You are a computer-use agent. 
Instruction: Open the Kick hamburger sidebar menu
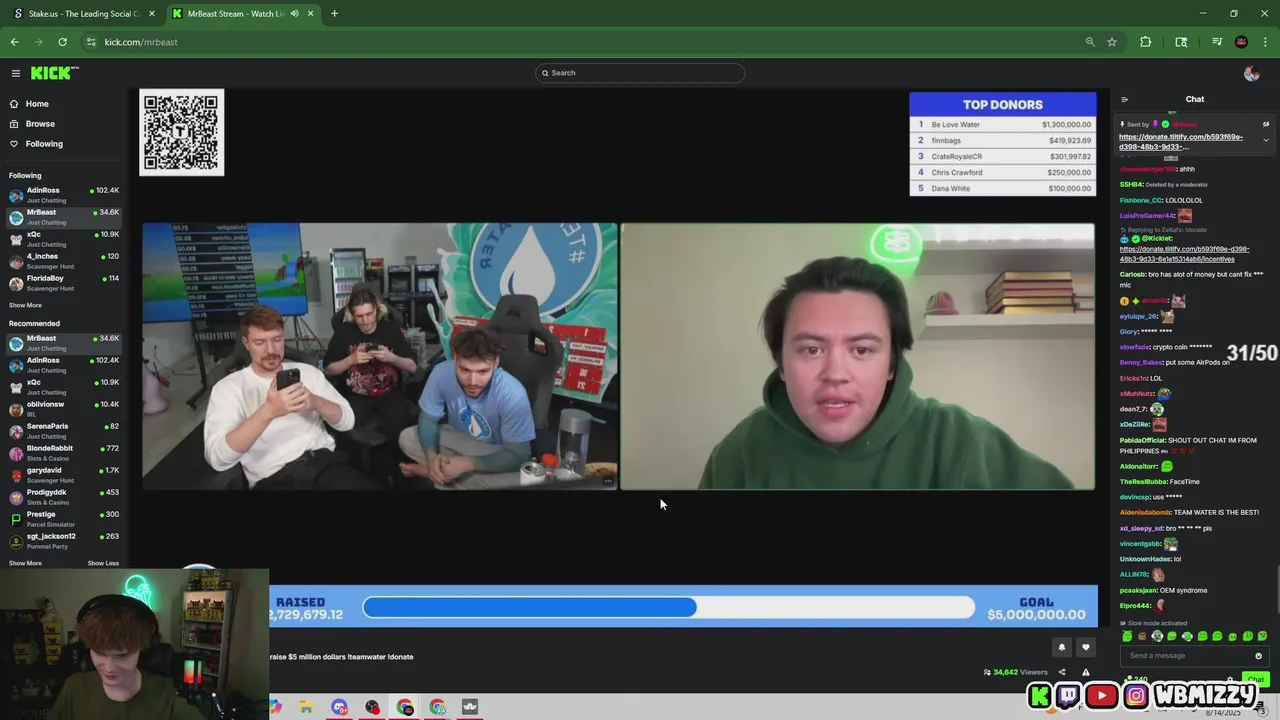(x=16, y=73)
